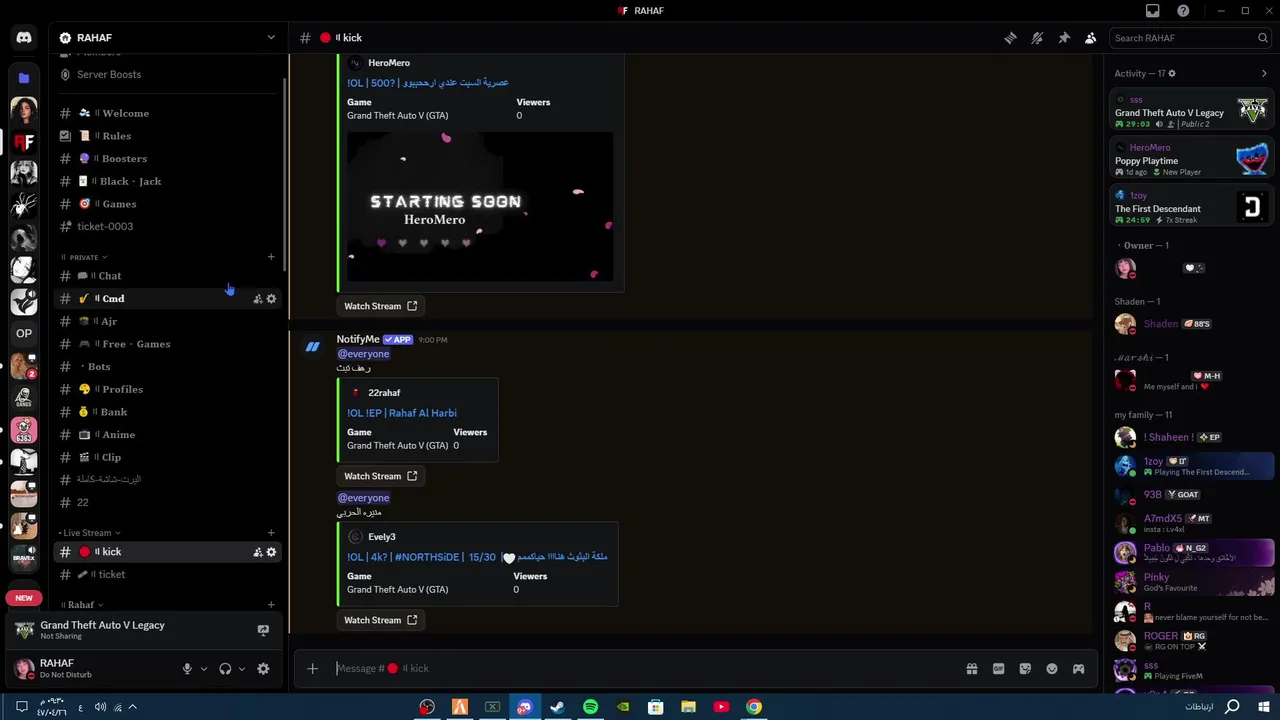Open headphone output options arrow
This screenshot has width=1280, height=720.
click(242, 669)
